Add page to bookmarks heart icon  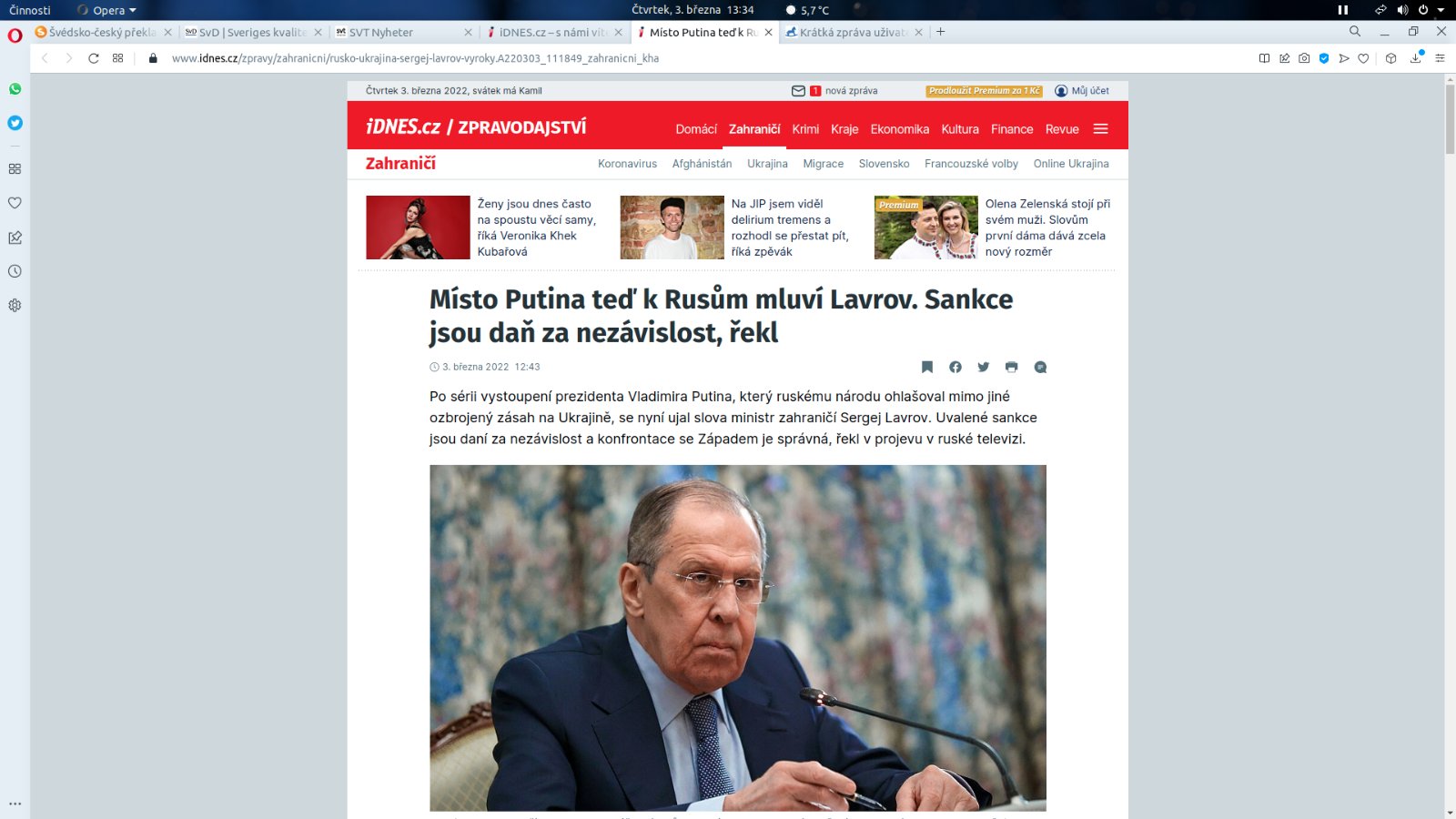click(x=1363, y=58)
